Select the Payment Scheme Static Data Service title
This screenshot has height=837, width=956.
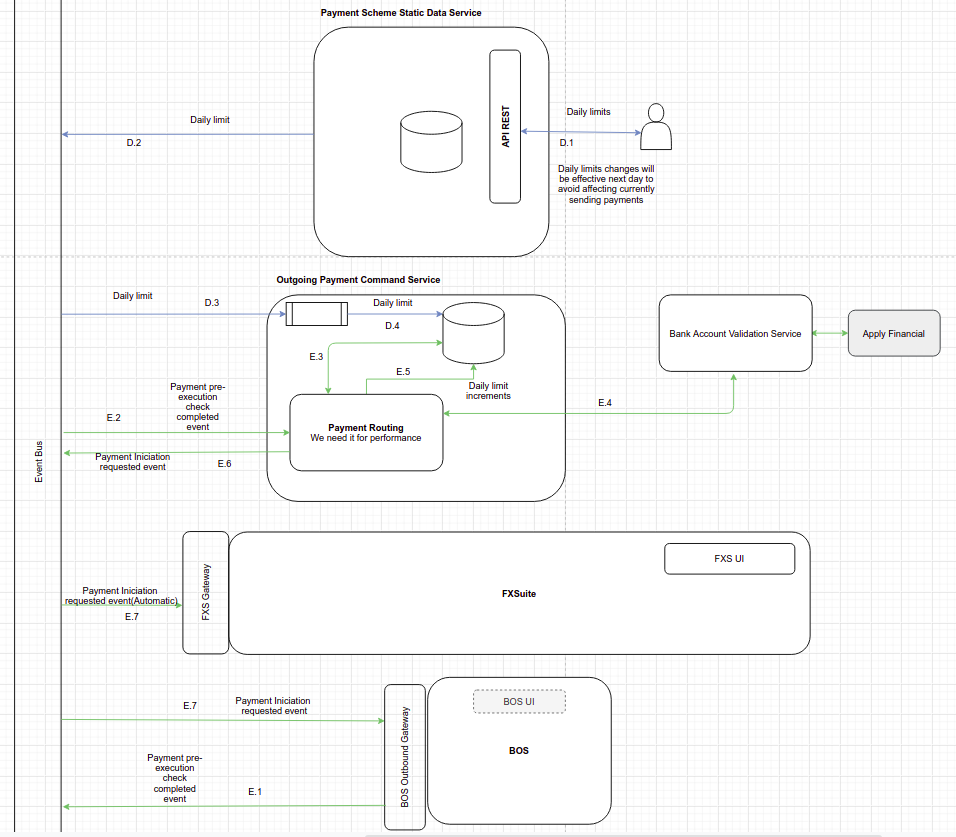pyautogui.click(x=401, y=13)
